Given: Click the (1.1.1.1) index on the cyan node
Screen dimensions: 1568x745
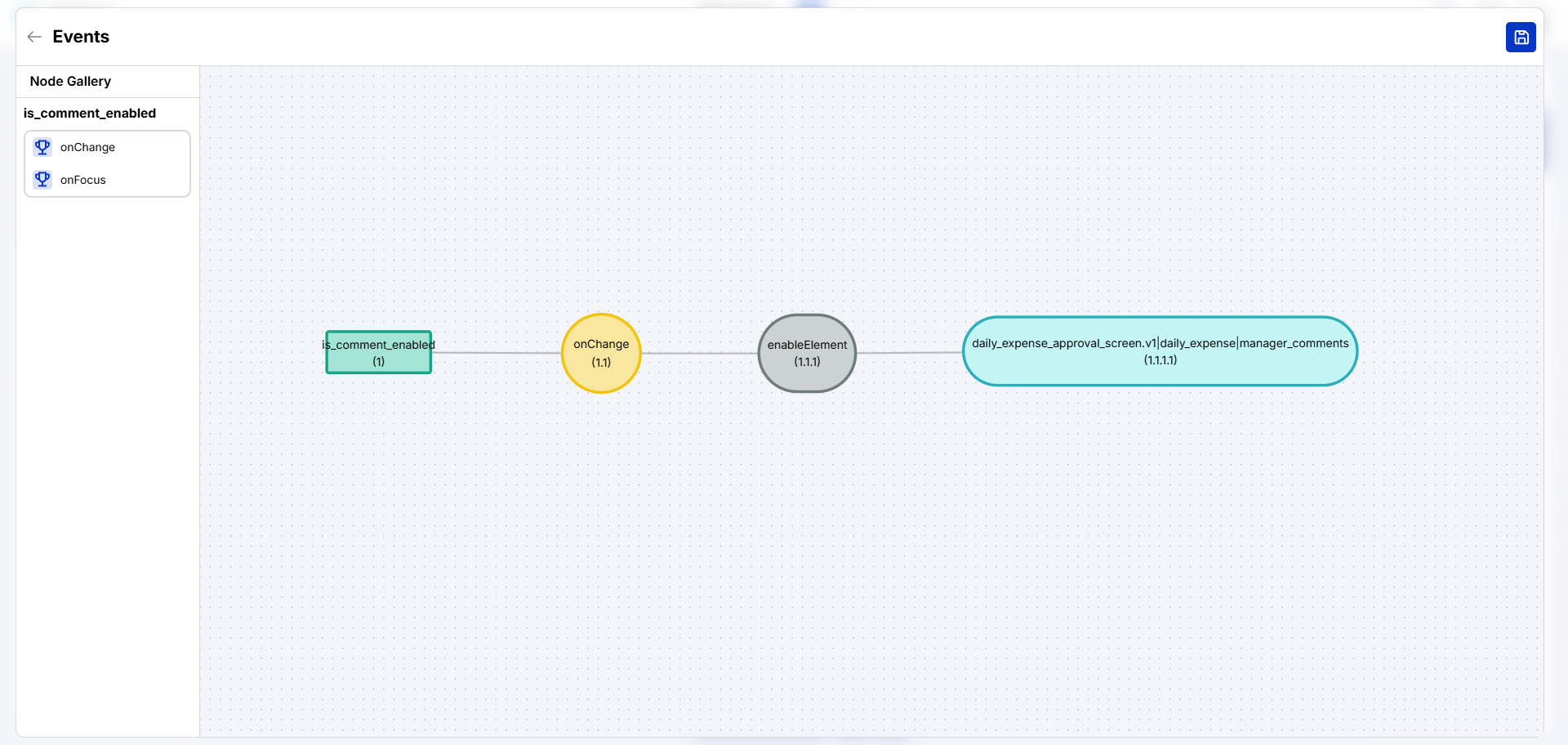Looking at the screenshot, I should coord(1160,360).
